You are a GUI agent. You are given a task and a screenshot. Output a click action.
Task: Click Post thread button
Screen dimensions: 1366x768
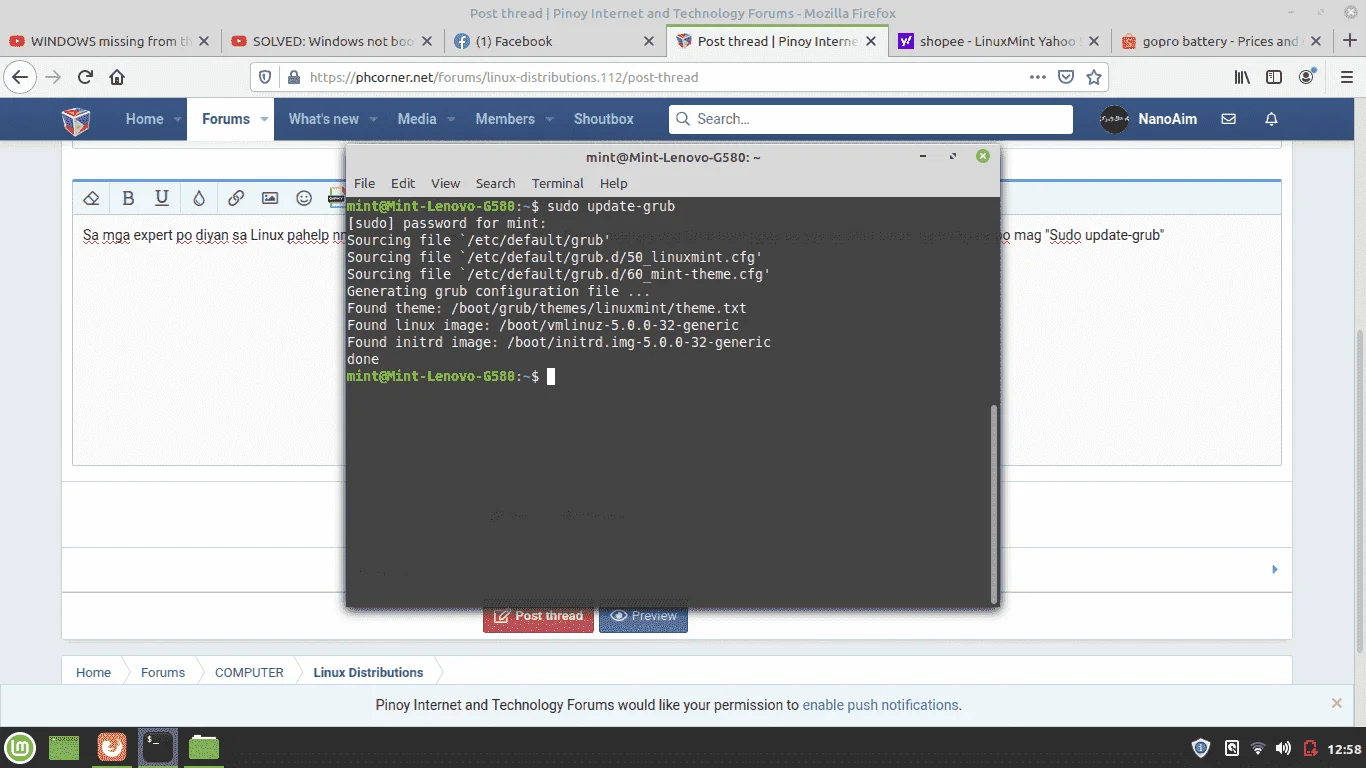539,616
